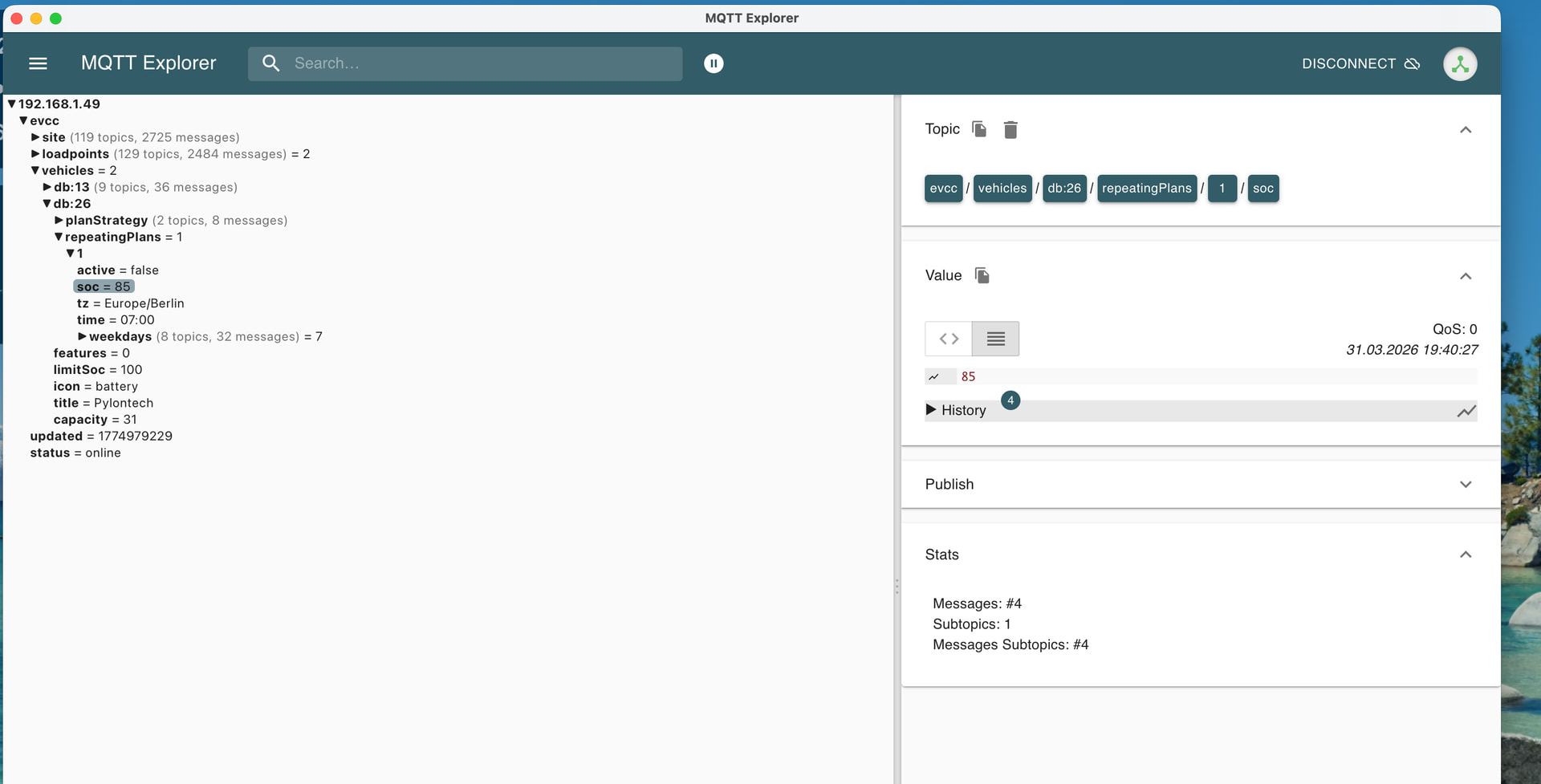
Task: Expand the Publish panel section
Action: pyautogui.click(x=1465, y=485)
